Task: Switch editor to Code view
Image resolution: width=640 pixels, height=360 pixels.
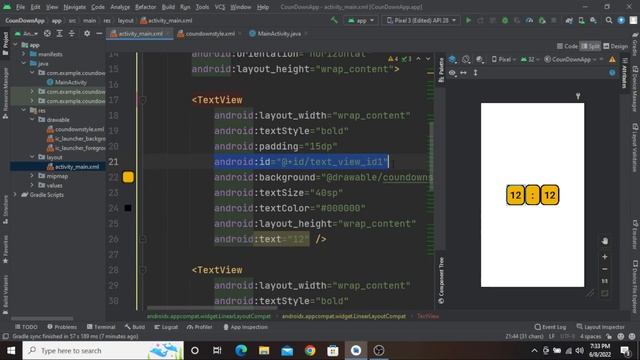Action: 567,46
